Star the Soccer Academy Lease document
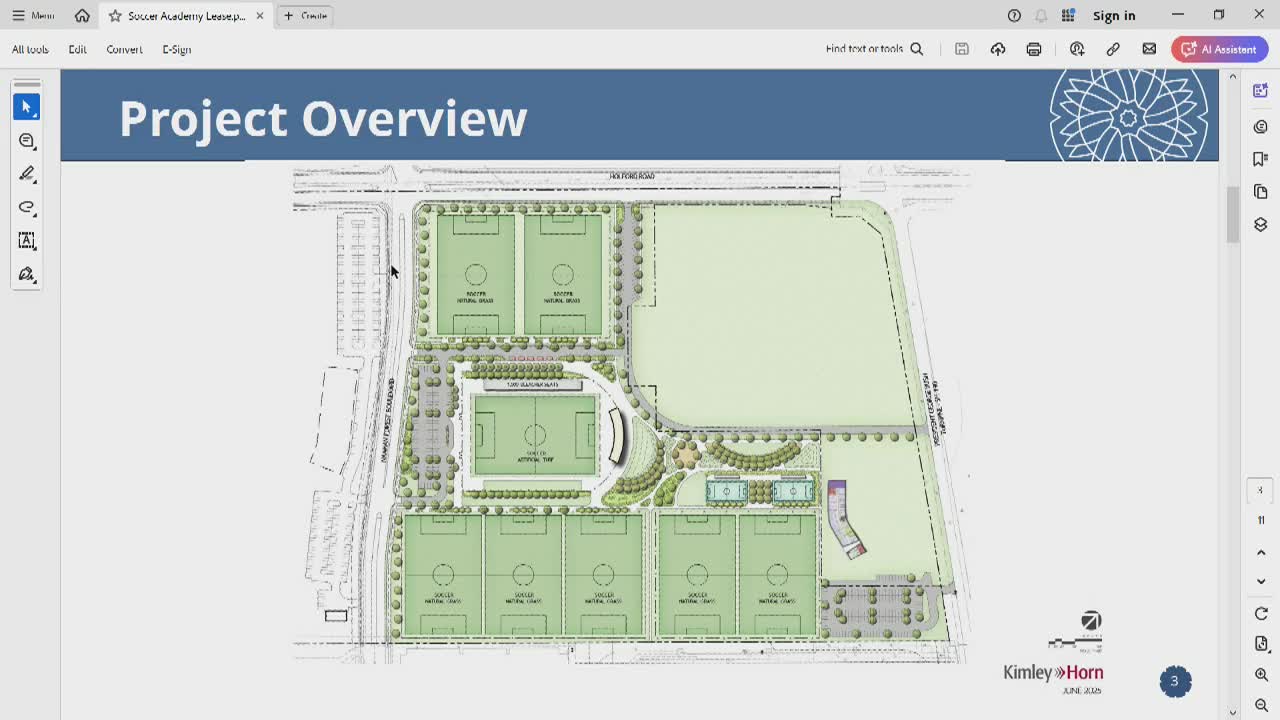This screenshot has width=1280, height=720. 115,16
